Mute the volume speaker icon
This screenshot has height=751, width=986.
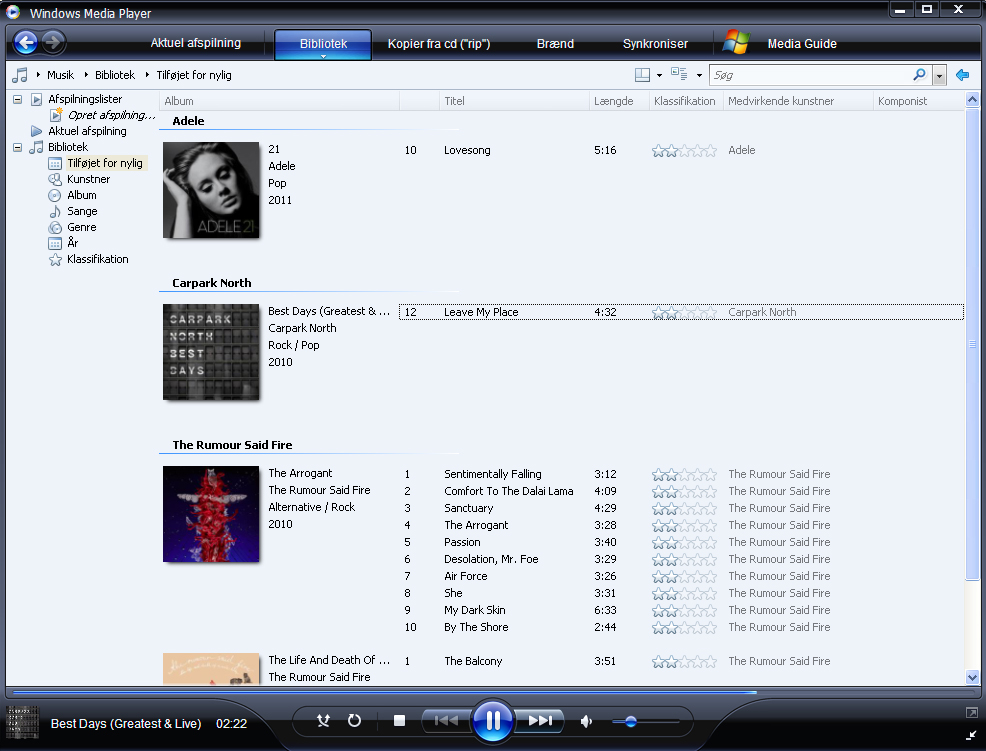point(586,721)
